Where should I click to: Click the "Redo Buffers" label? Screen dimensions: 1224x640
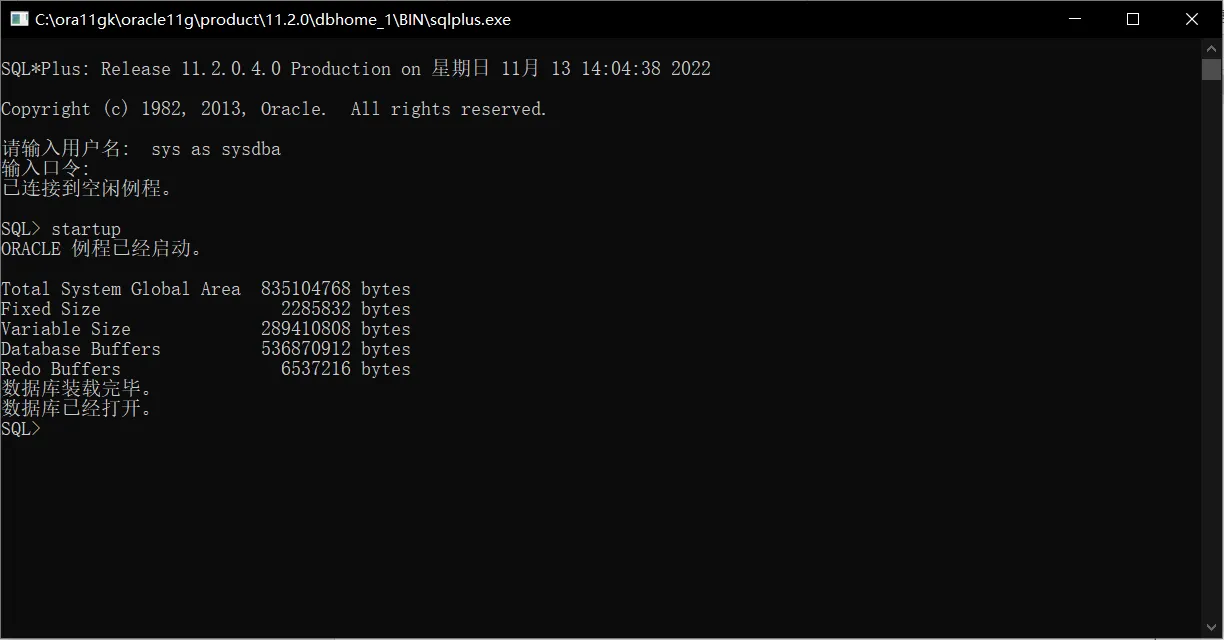click(x=61, y=369)
